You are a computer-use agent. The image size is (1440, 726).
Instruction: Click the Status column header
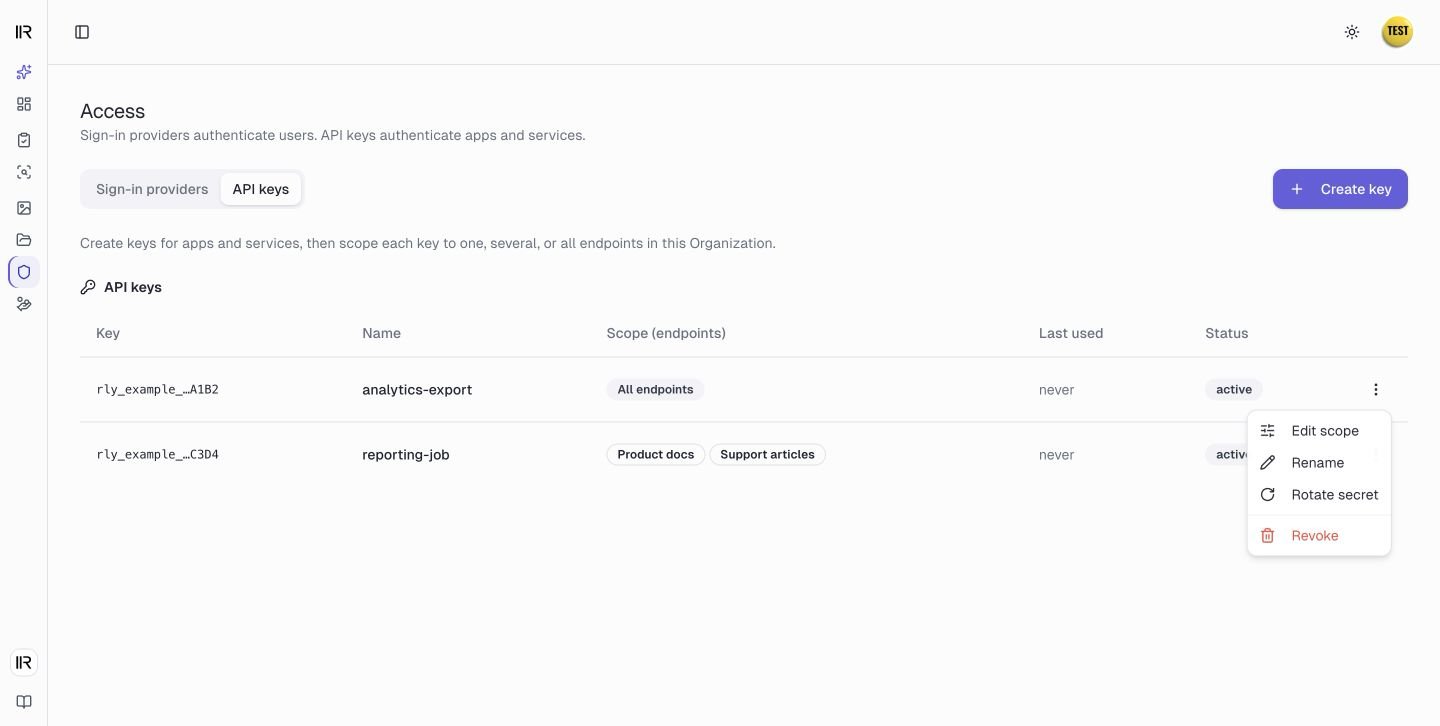(1226, 334)
